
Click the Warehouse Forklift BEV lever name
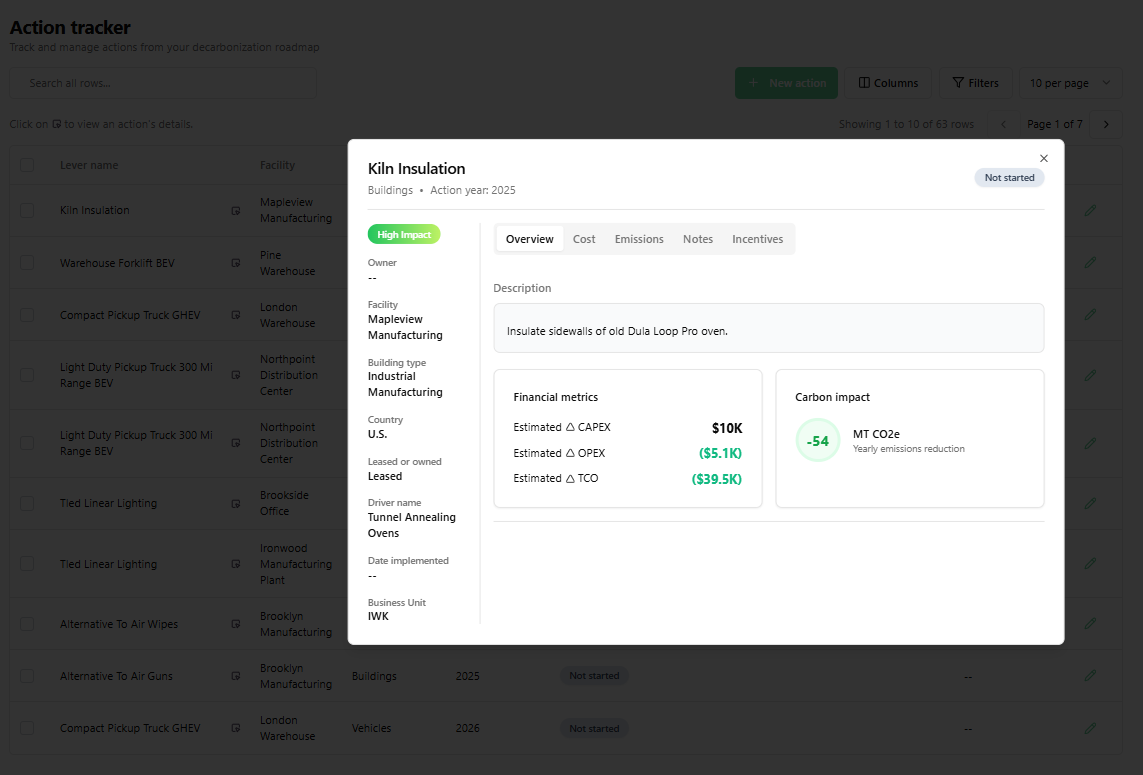coord(117,263)
